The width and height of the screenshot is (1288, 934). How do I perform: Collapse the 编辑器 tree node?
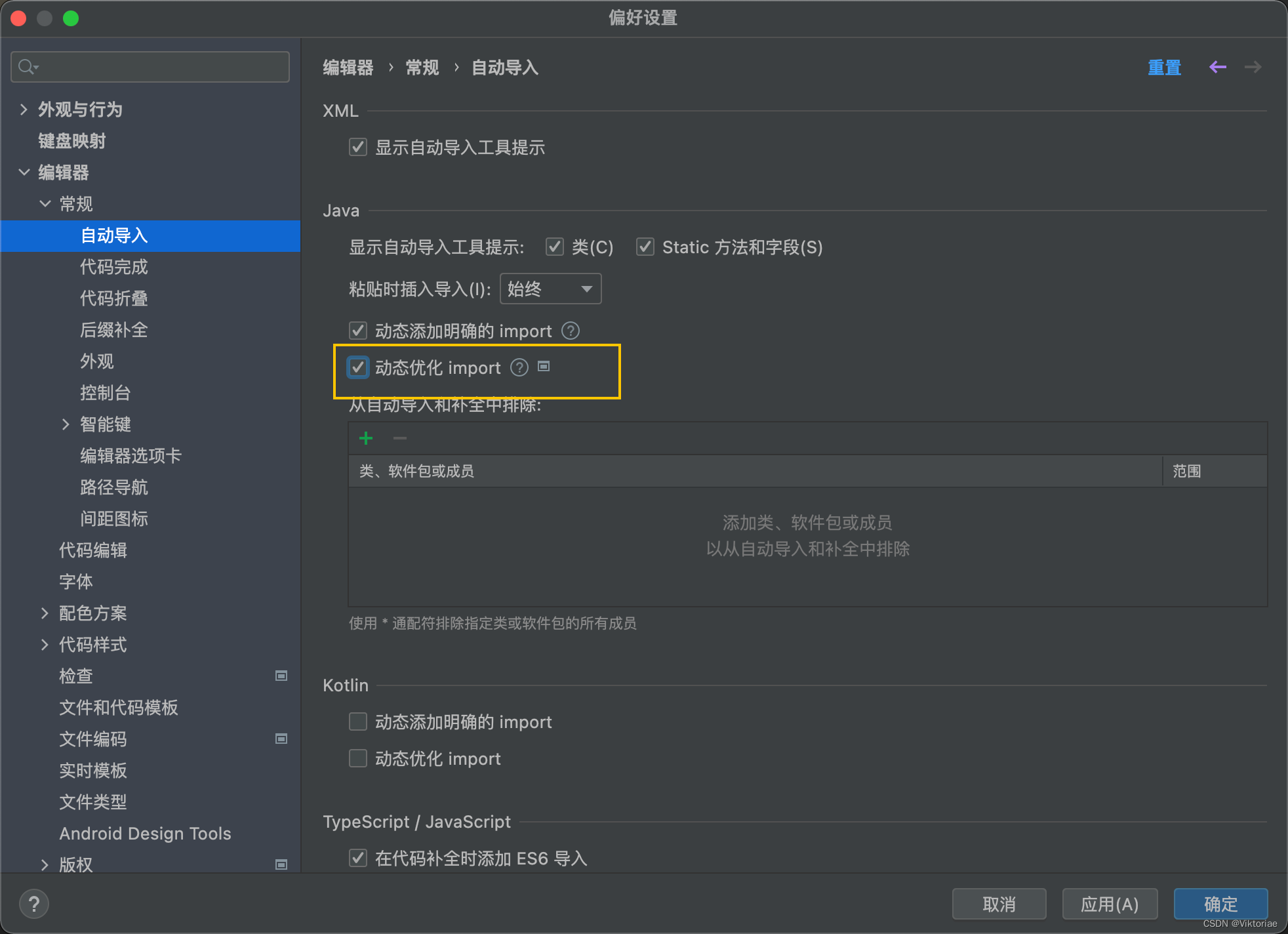(x=24, y=172)
